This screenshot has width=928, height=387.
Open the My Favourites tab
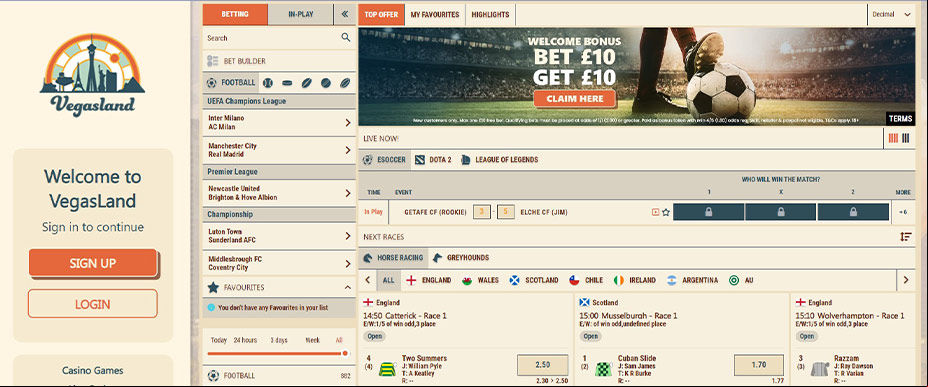(x=435, y=15)
